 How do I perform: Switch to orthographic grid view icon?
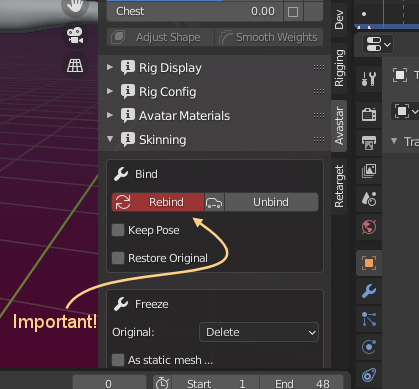click(x=75, y=66)
